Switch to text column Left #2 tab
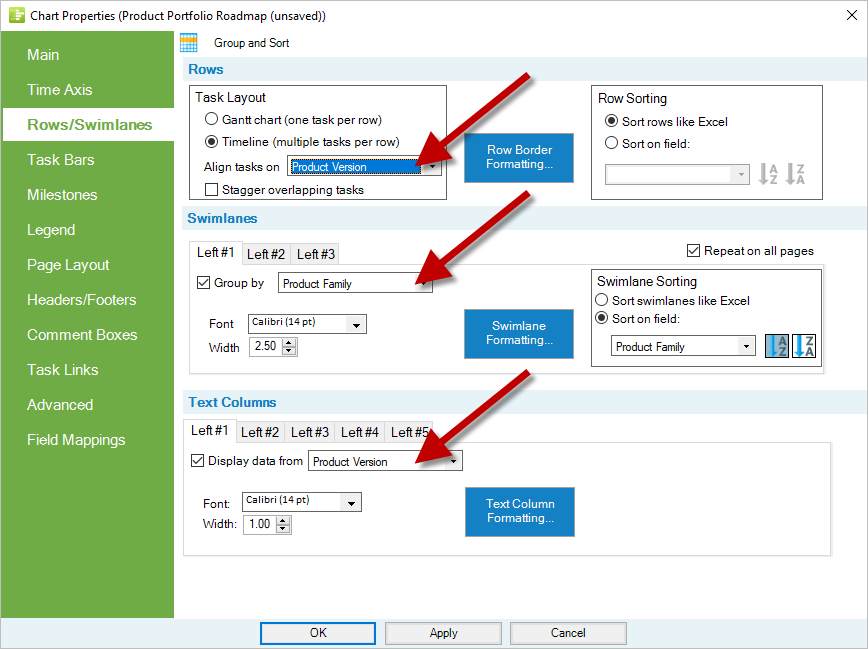Image resolution: width=868 pixels, height=649 pixels. [x=260, y=432]
